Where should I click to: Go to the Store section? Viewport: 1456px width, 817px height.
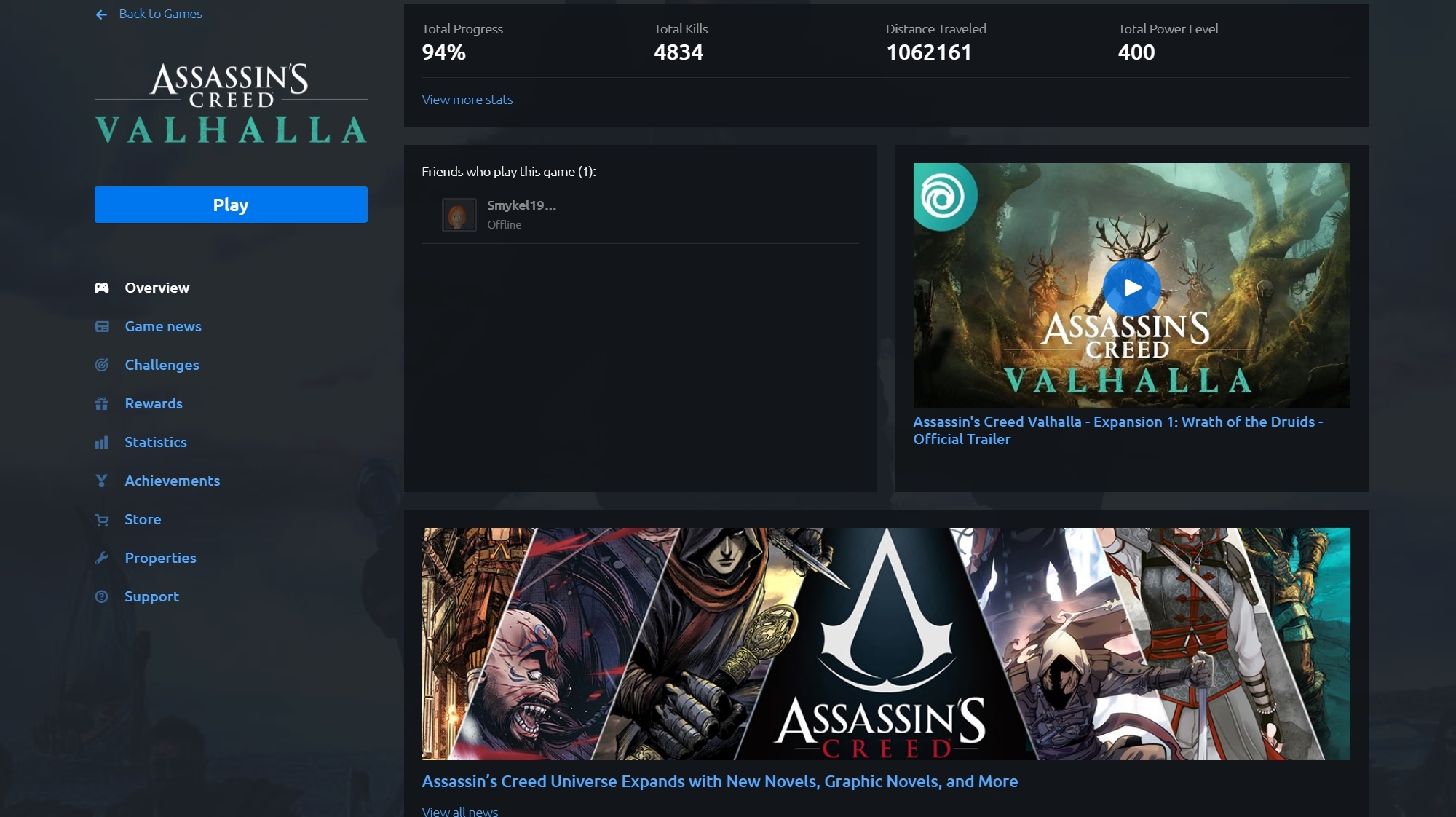(x=143, y=519)
